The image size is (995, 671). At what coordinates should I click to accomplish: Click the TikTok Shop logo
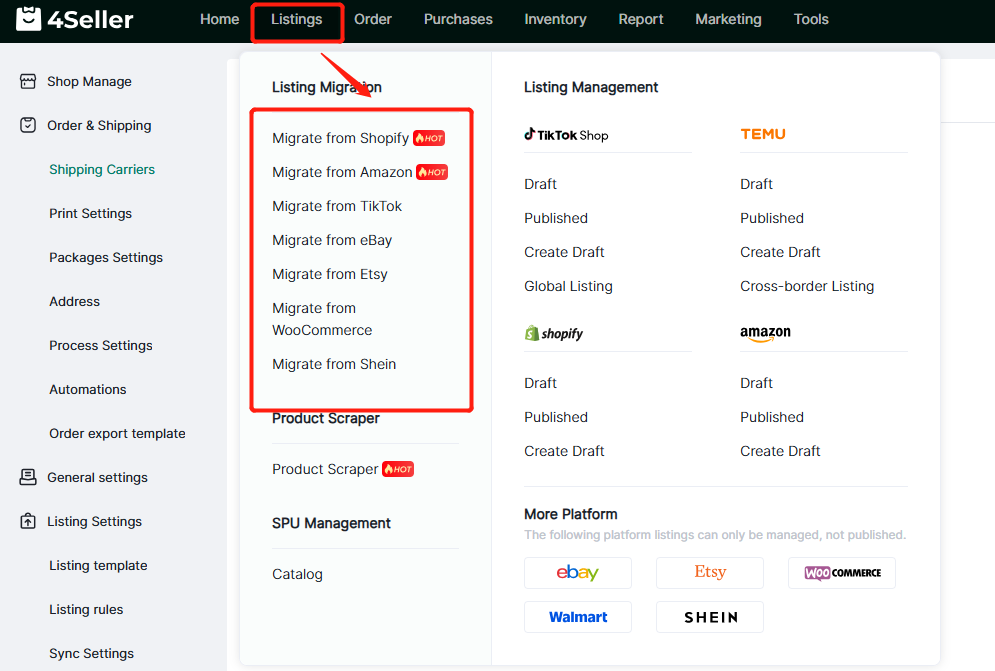(x=566, y=135)
